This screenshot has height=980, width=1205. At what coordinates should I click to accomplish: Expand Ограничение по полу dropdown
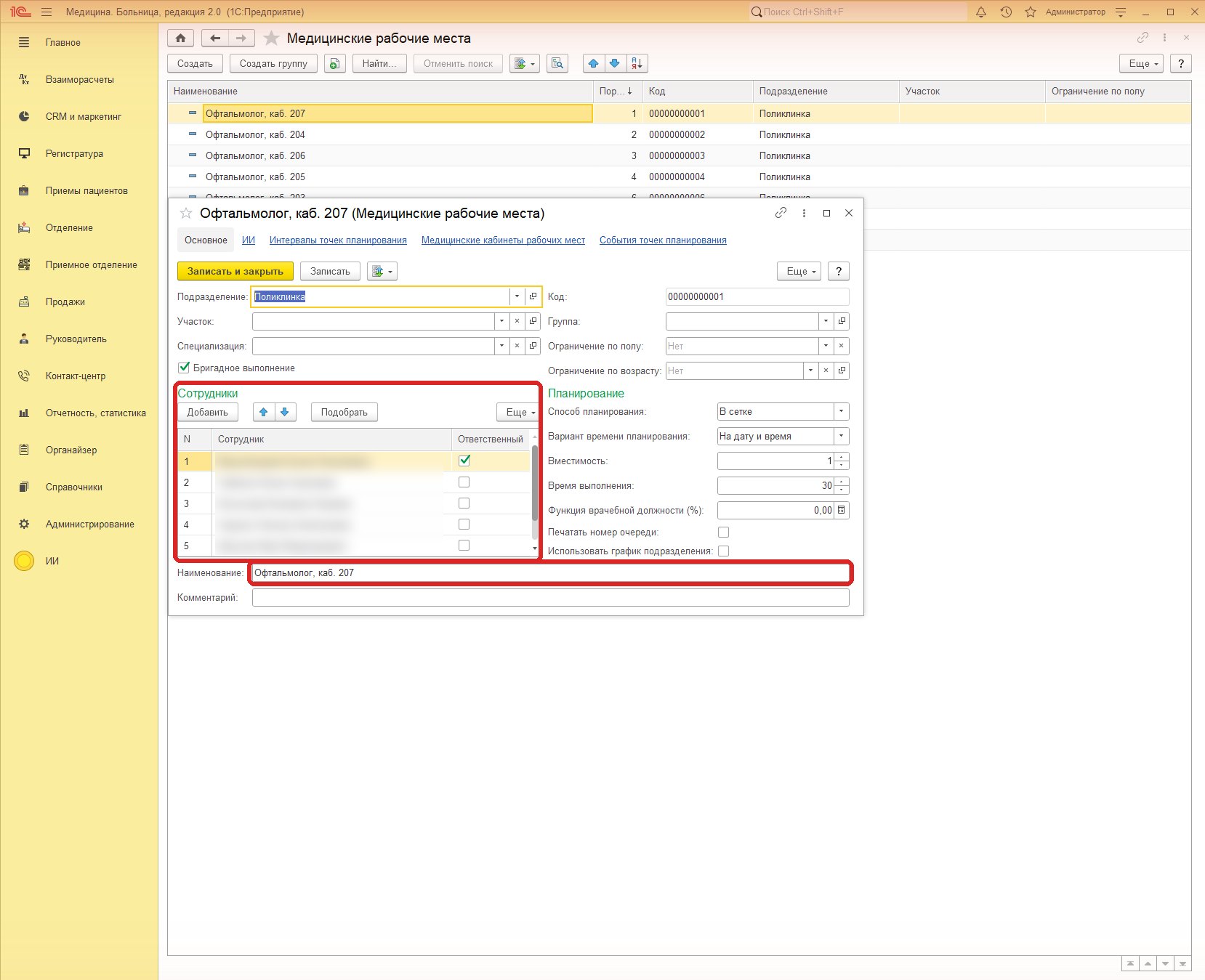826,347
